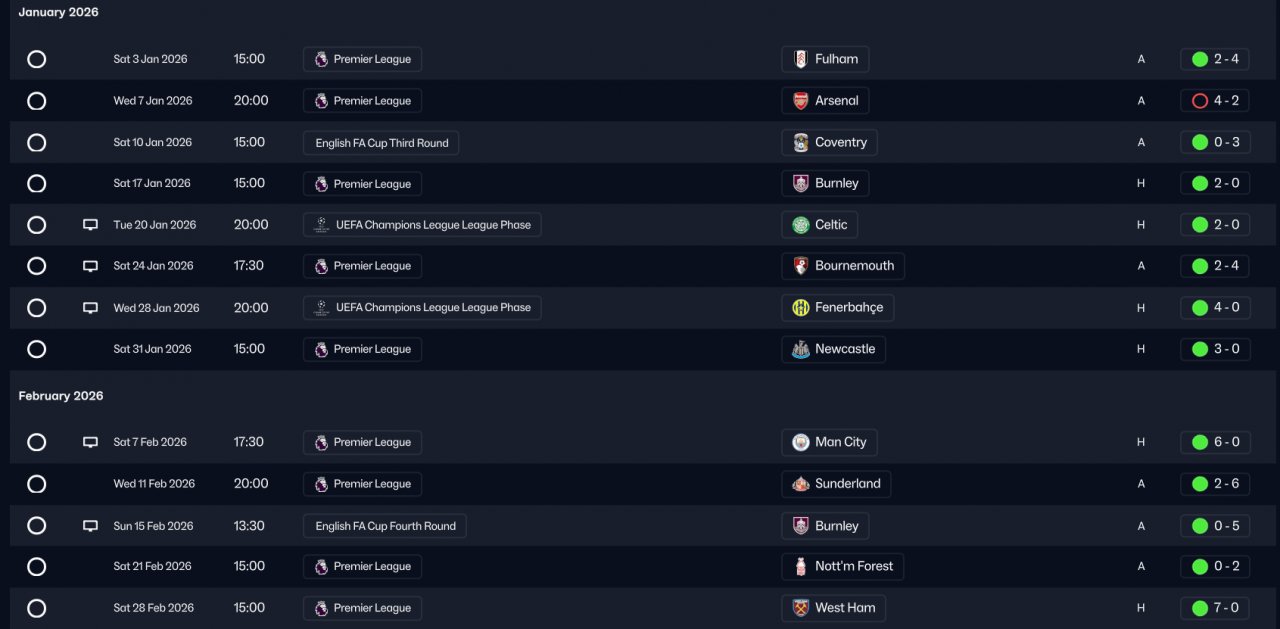
Task: Select the radio circle for West Ham fixture
Action: [x=37, y=608]
